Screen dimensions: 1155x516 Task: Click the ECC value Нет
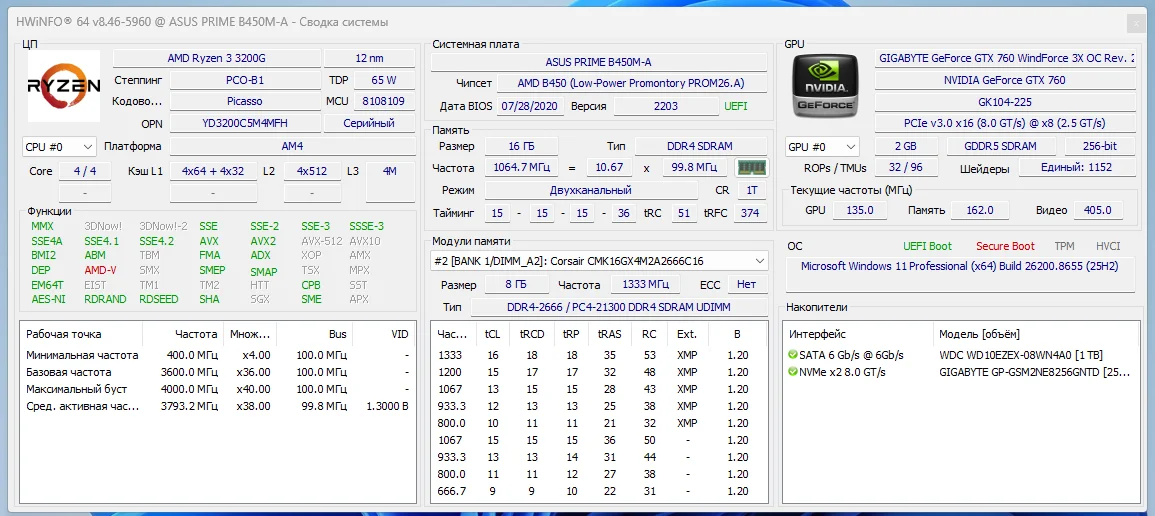click(748, 284)
